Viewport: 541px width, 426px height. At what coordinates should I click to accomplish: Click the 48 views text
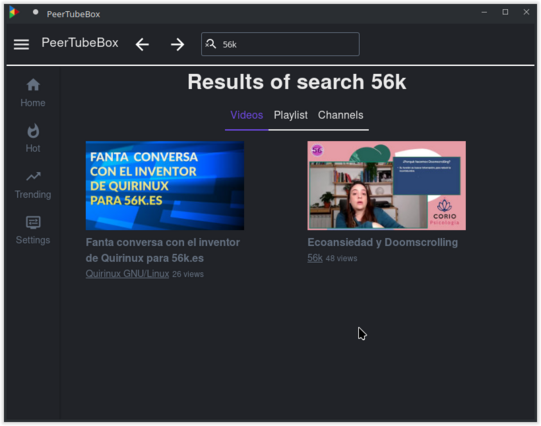(x=341, y=258)
